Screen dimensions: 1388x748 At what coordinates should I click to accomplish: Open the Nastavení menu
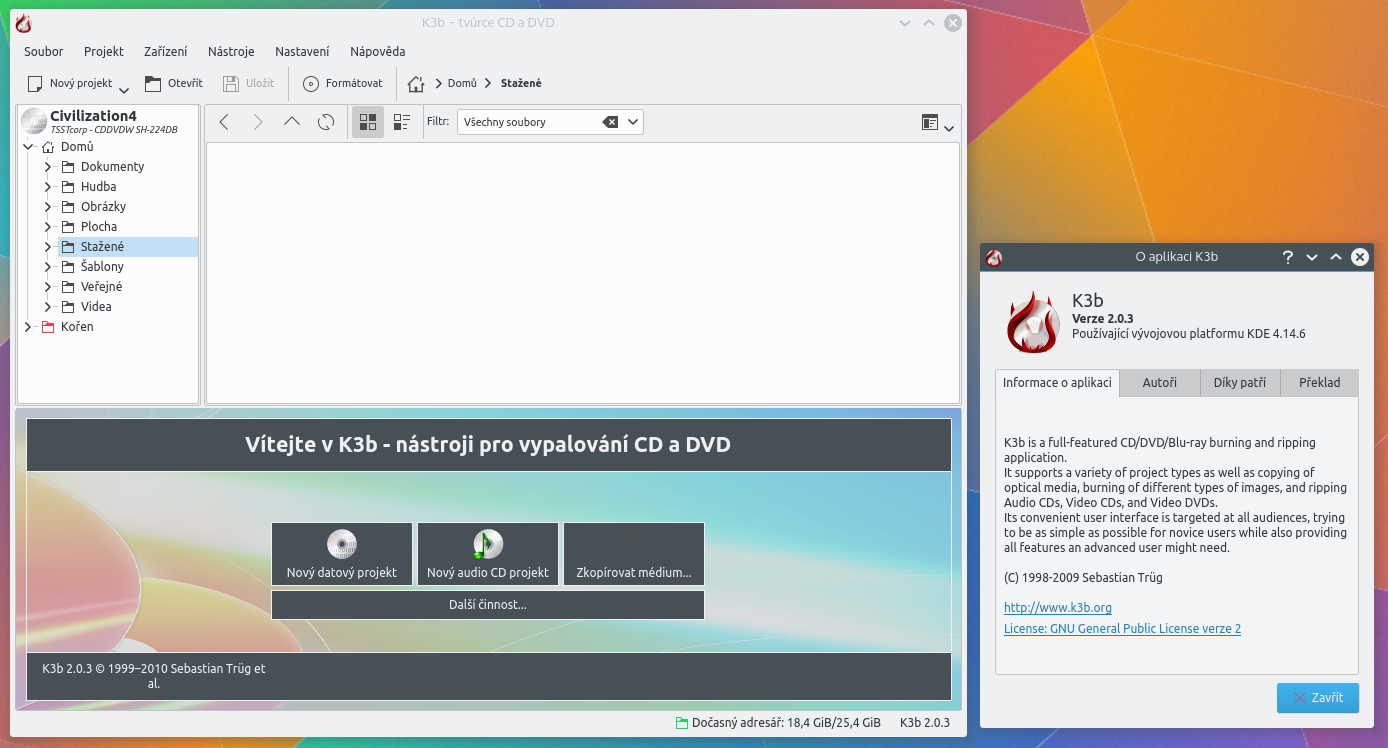[302, 52]
